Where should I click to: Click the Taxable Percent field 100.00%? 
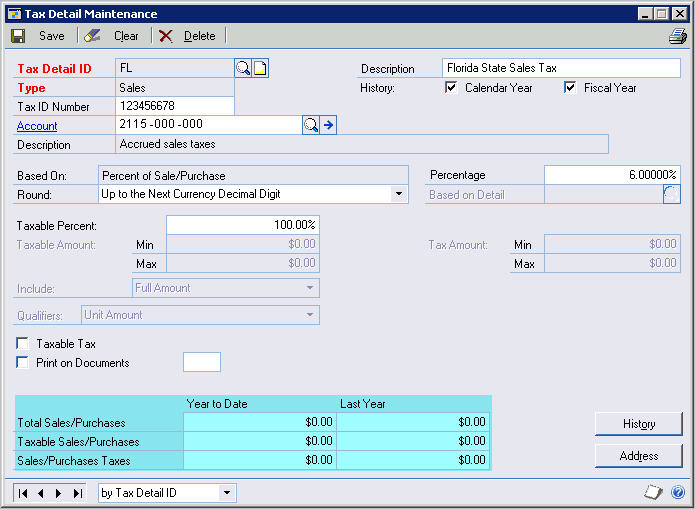[x=243, y=225]
